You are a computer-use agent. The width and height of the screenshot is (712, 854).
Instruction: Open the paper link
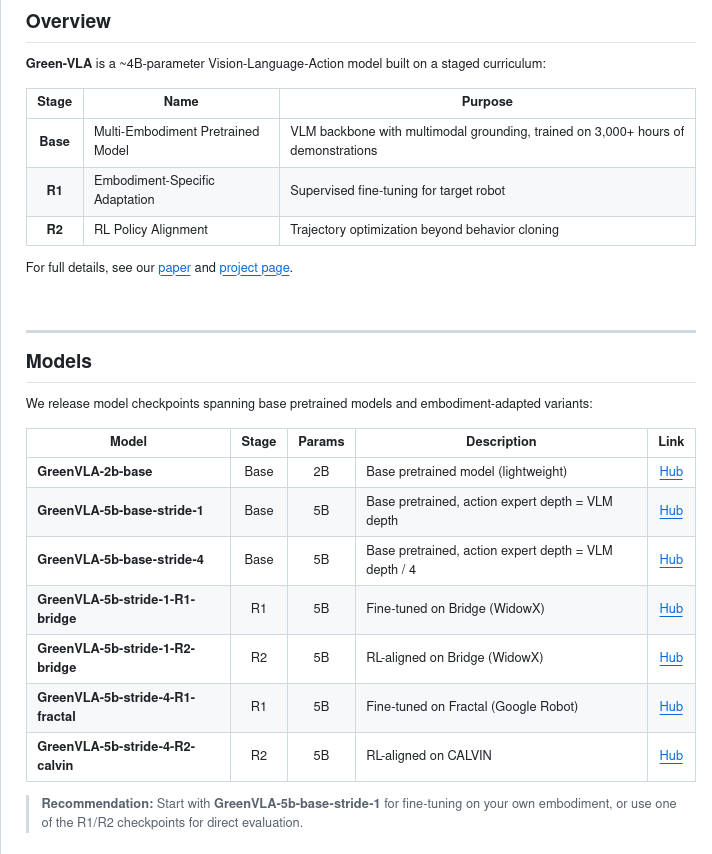174,268
